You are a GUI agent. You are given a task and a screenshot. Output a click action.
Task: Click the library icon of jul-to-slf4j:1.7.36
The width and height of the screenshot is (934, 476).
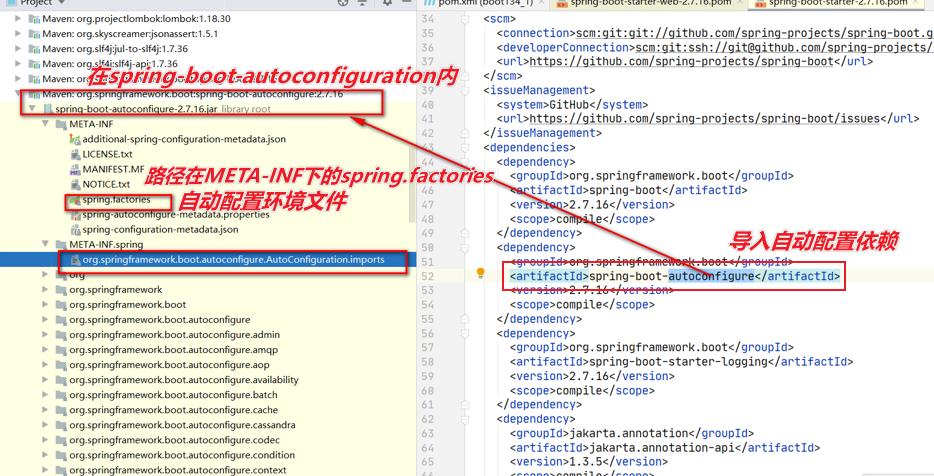(35, 49)
